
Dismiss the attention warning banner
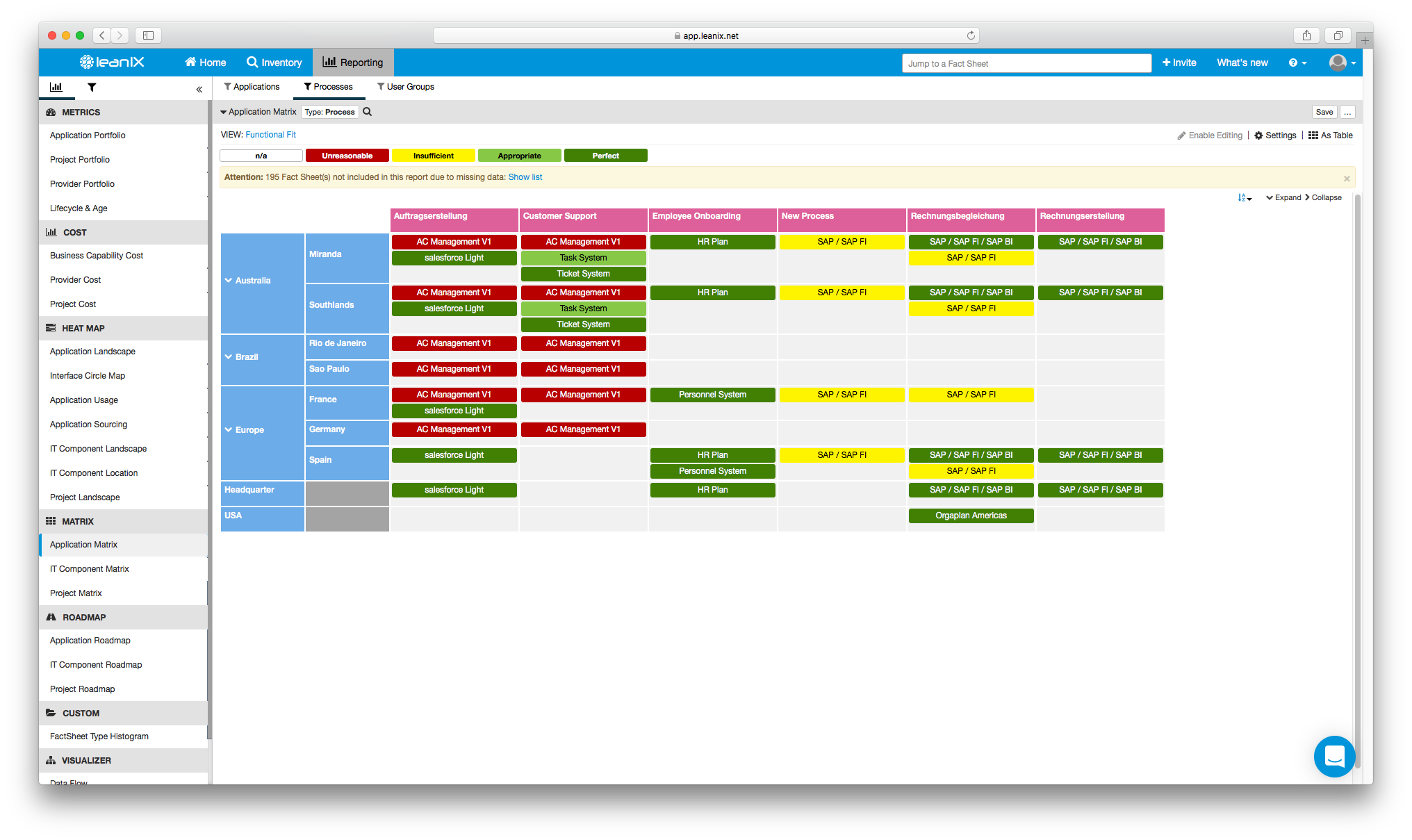(x=1347, y=179)
